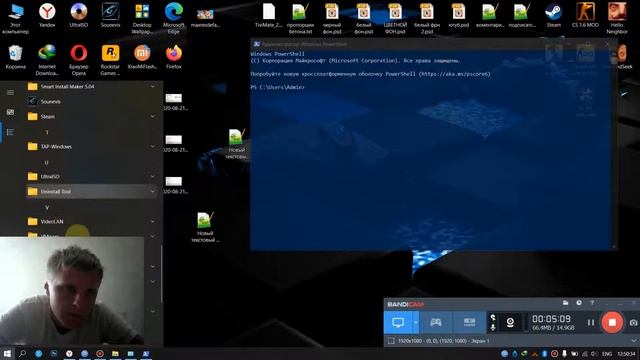The image size is (640, 360).
Task: Click the ENG language indicator in tray
Action: point(607,353)
